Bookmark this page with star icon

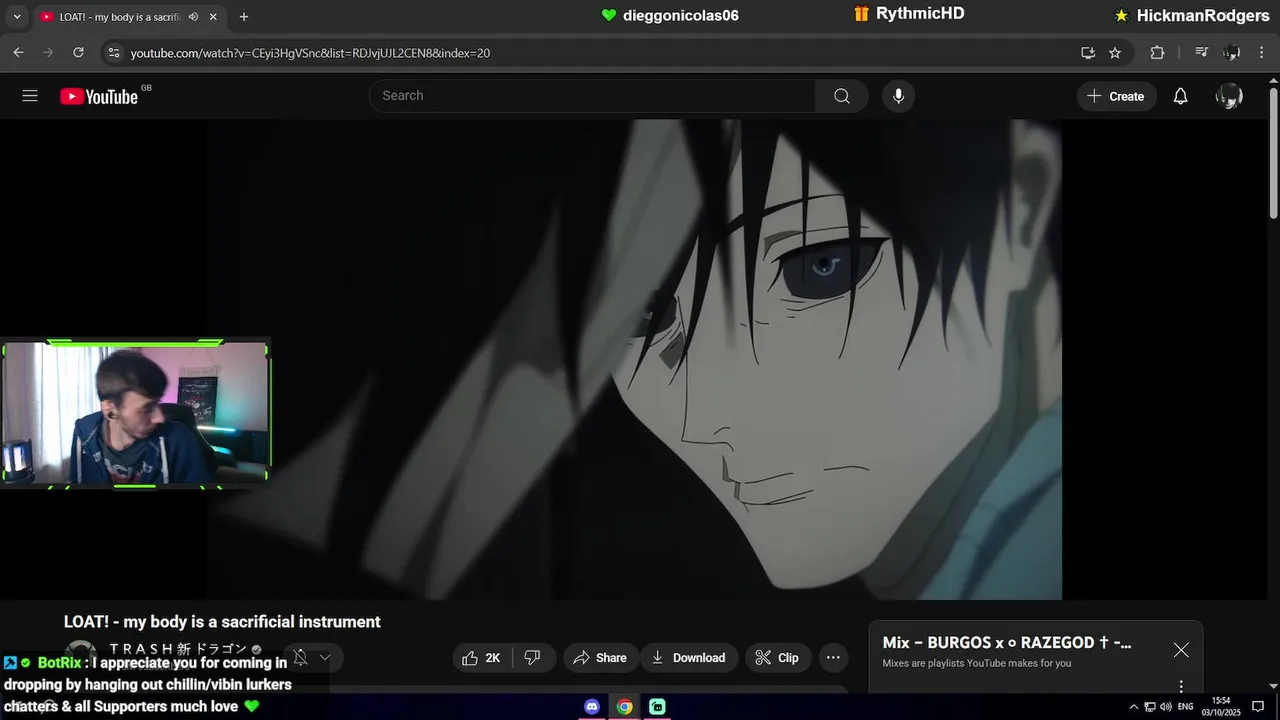(1115, 53)
